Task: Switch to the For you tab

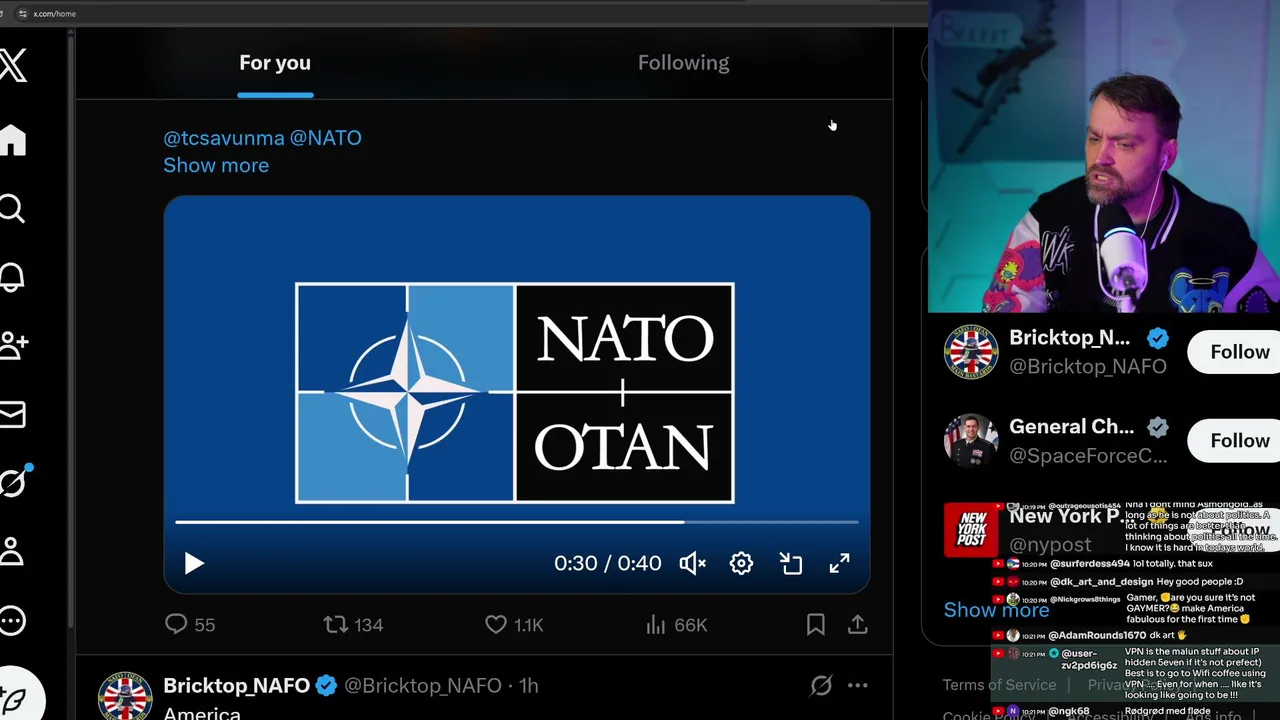Action: (x=275, y=63)
